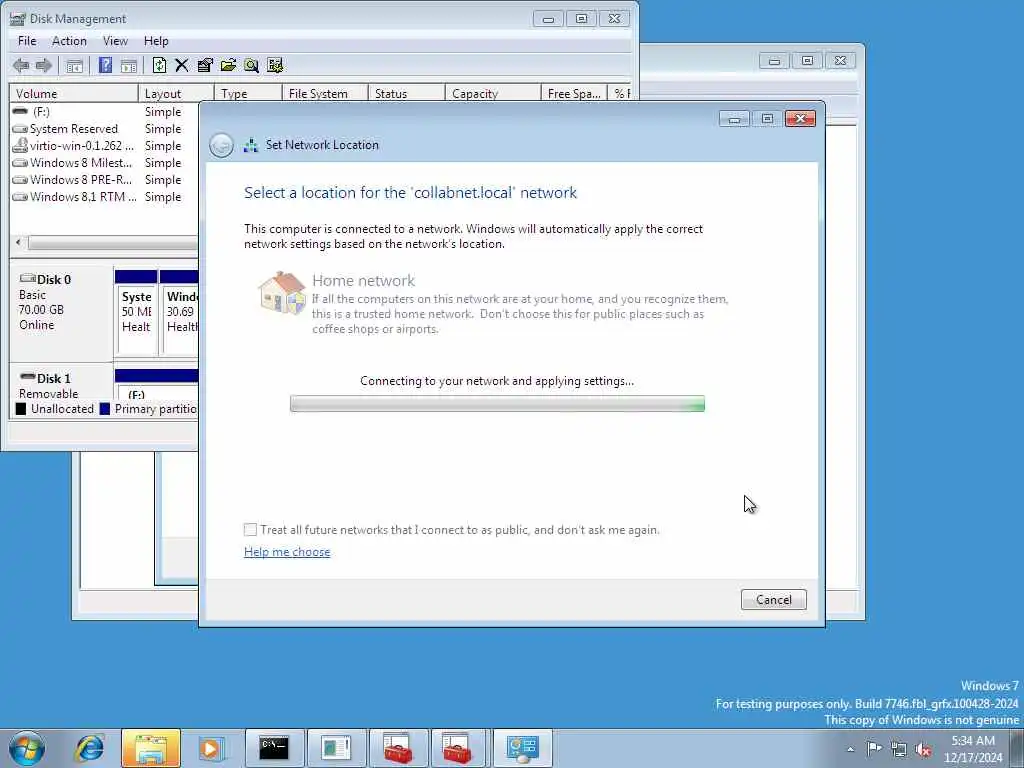The image size is (1024, 768).
Task: Click the taskbar clock showing 5:34 AM
Action: click(972, 749)
